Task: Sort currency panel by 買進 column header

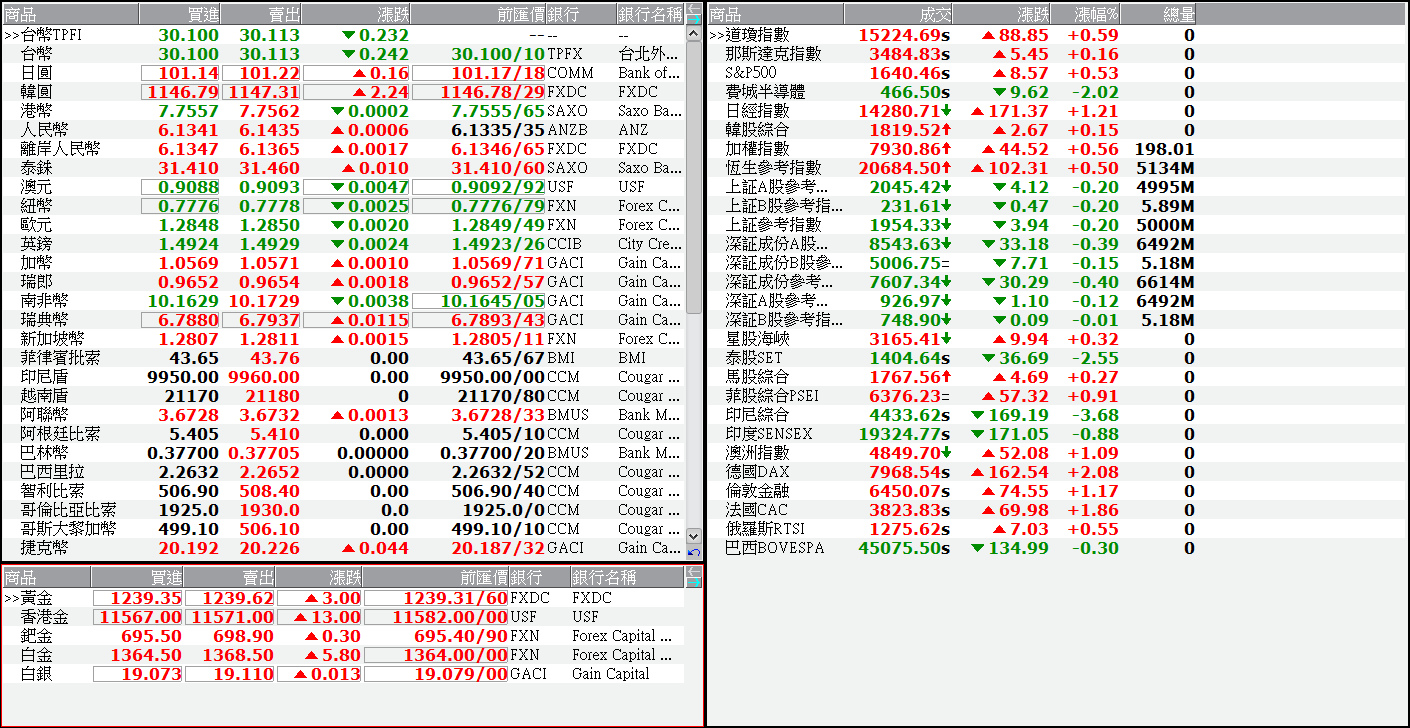Action: click(180, 15)
